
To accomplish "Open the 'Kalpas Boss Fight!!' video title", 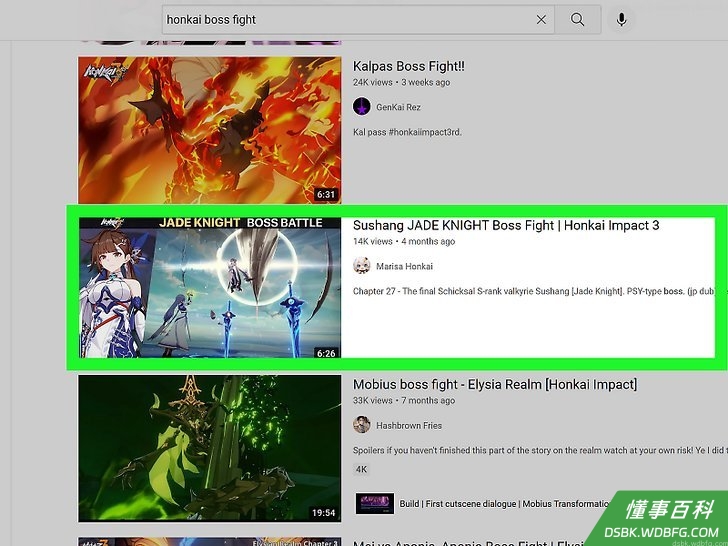I will [409, 66].
